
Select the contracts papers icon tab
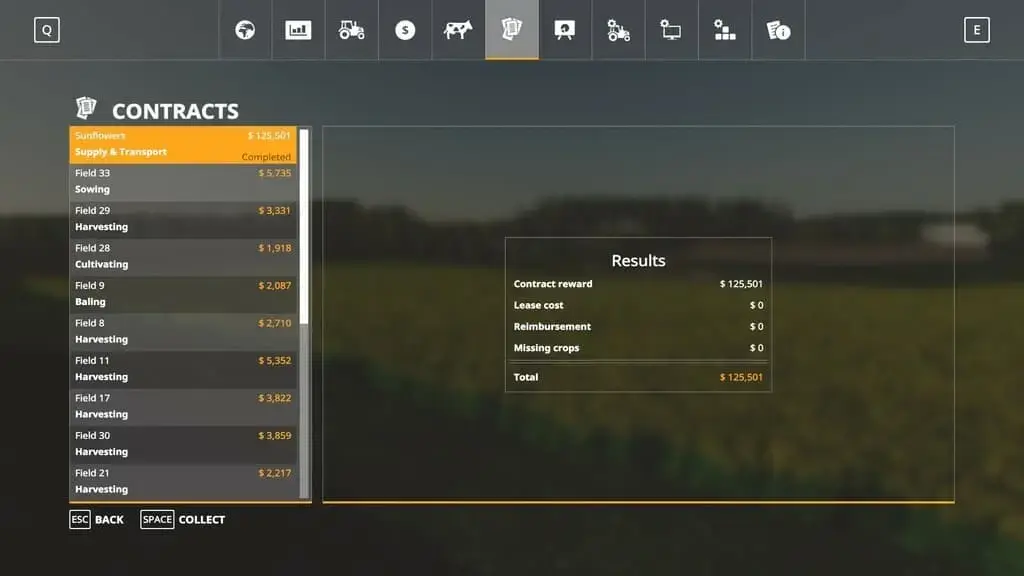pos(512,30)
